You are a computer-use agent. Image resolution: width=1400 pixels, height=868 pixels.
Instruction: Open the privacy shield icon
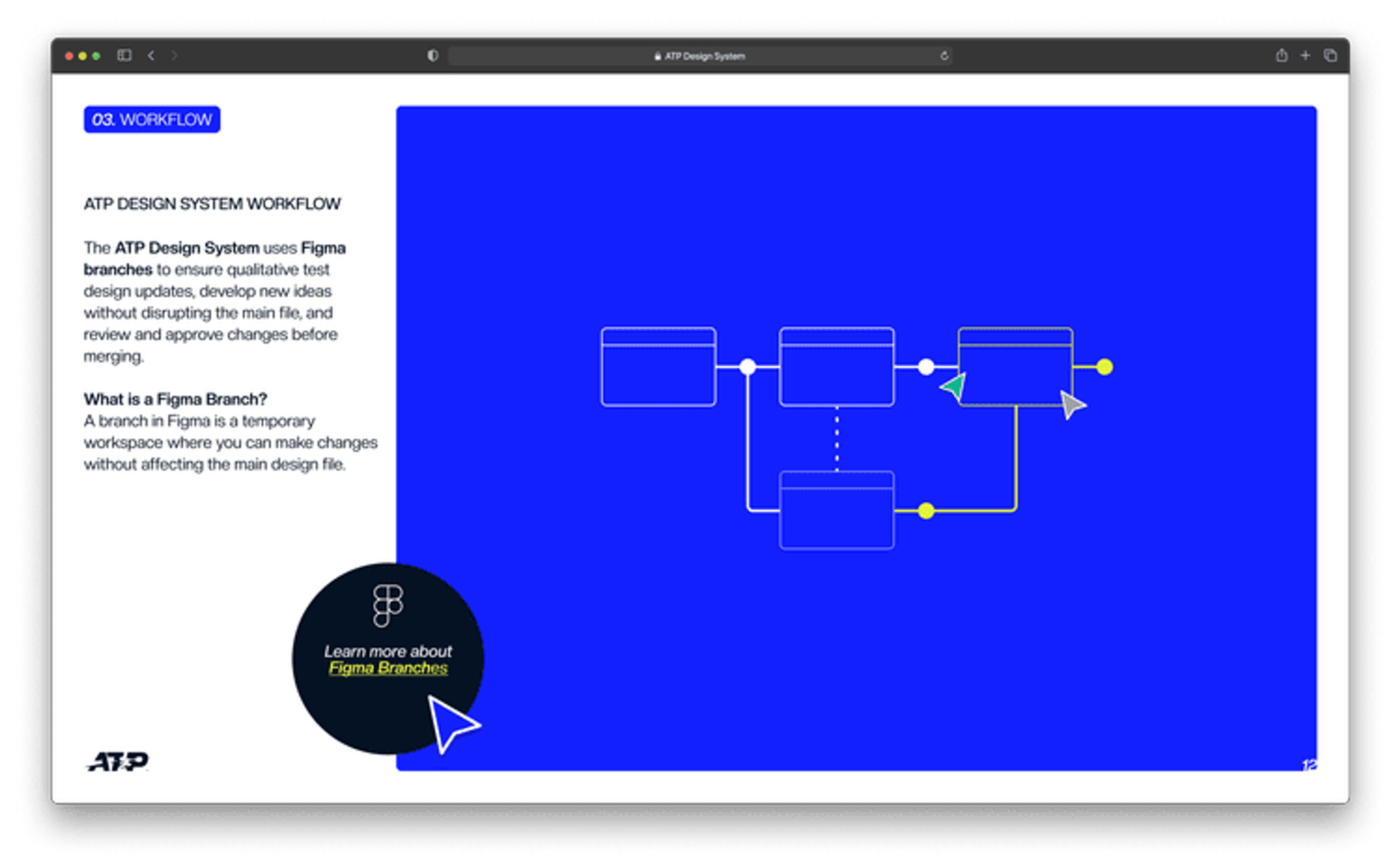[432, 55]
